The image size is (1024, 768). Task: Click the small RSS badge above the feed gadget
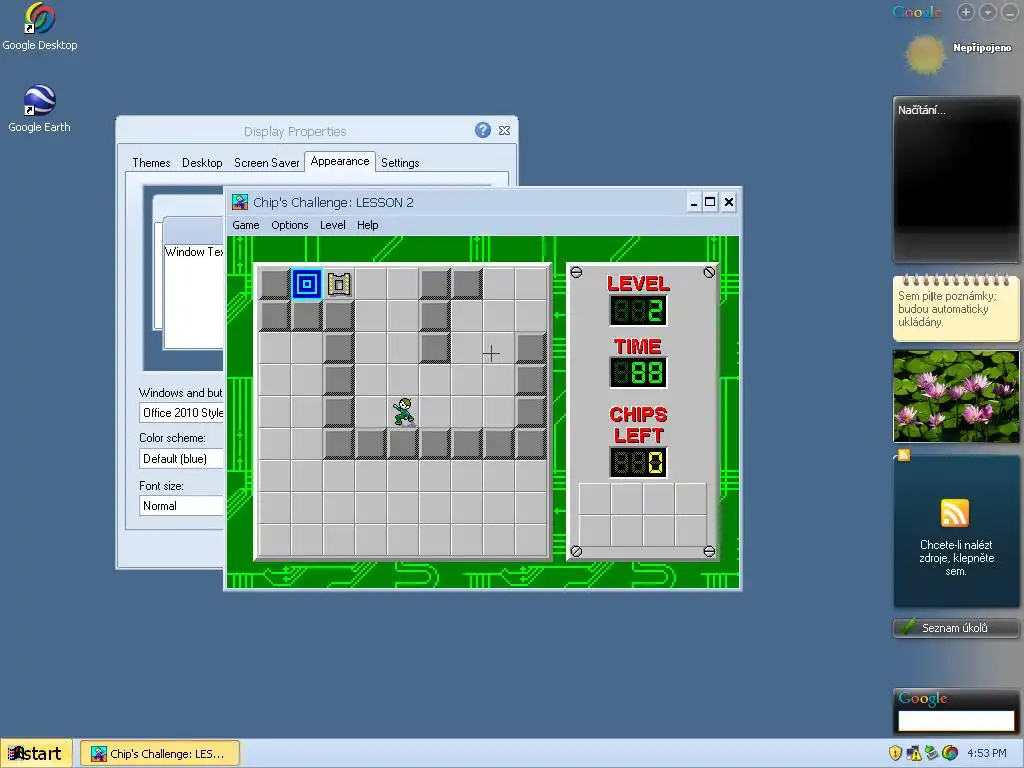pos(904,455)
